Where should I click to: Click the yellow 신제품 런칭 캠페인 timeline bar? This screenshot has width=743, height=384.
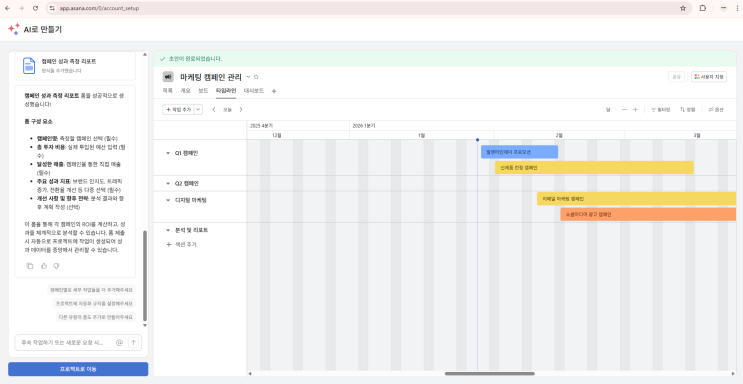594,167
